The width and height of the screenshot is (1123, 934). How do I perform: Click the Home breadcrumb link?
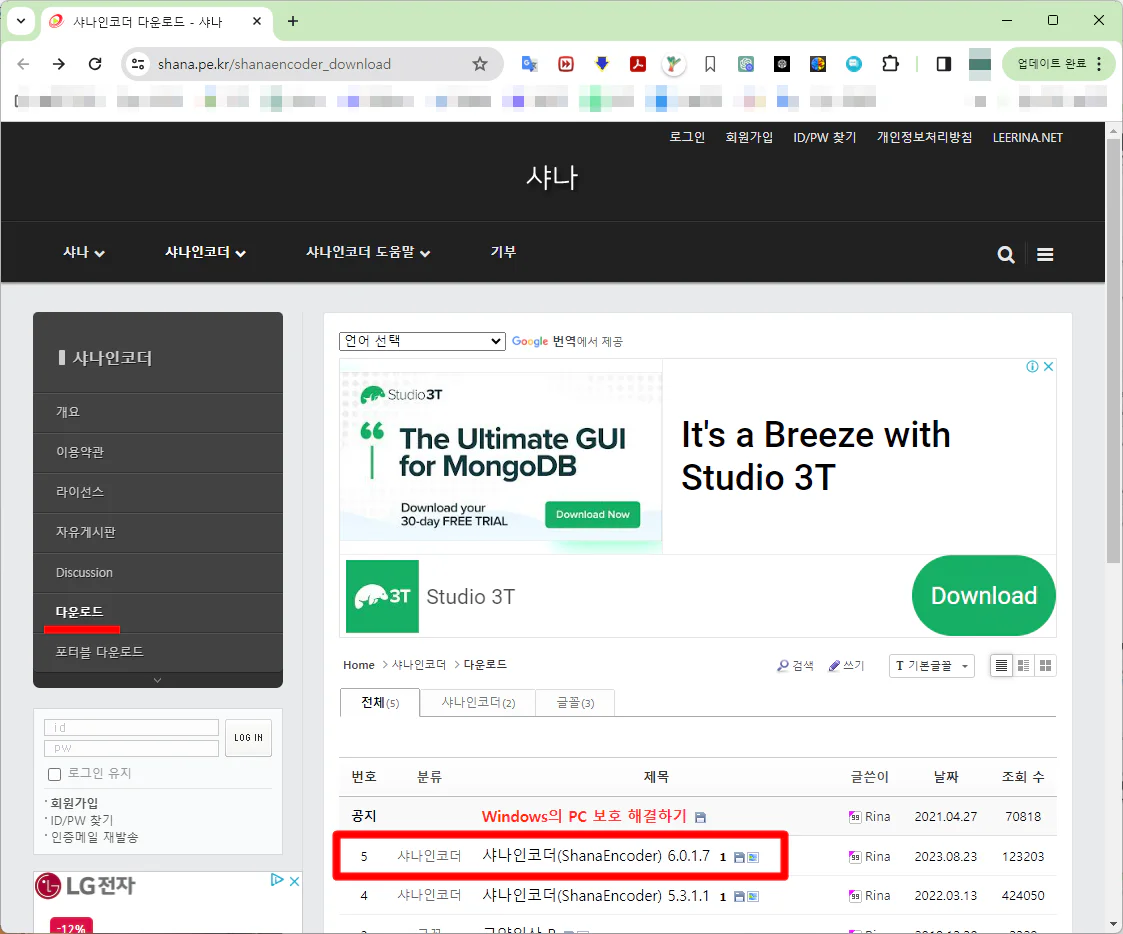[x=358, y=665]
